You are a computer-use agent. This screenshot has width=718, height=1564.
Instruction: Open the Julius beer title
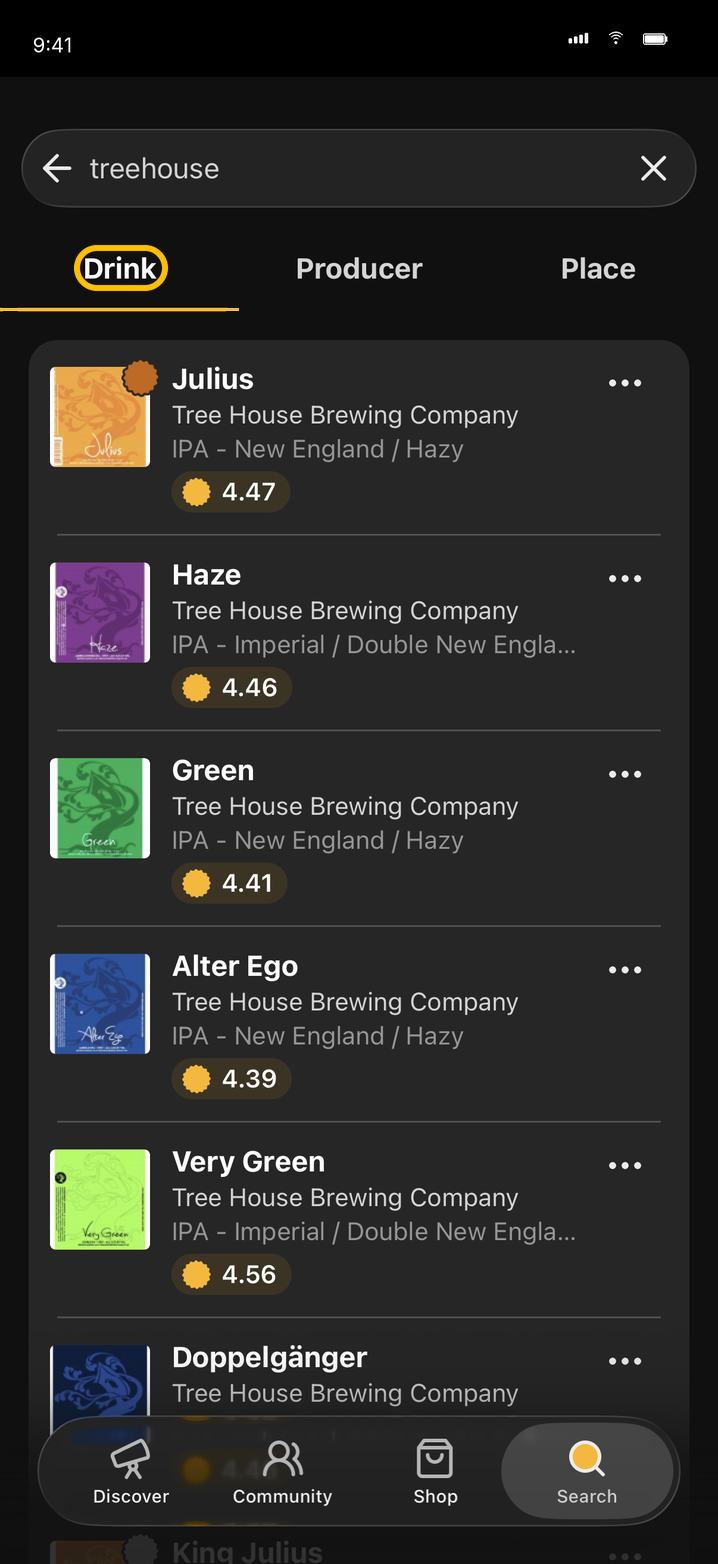(x=213, y=379)
